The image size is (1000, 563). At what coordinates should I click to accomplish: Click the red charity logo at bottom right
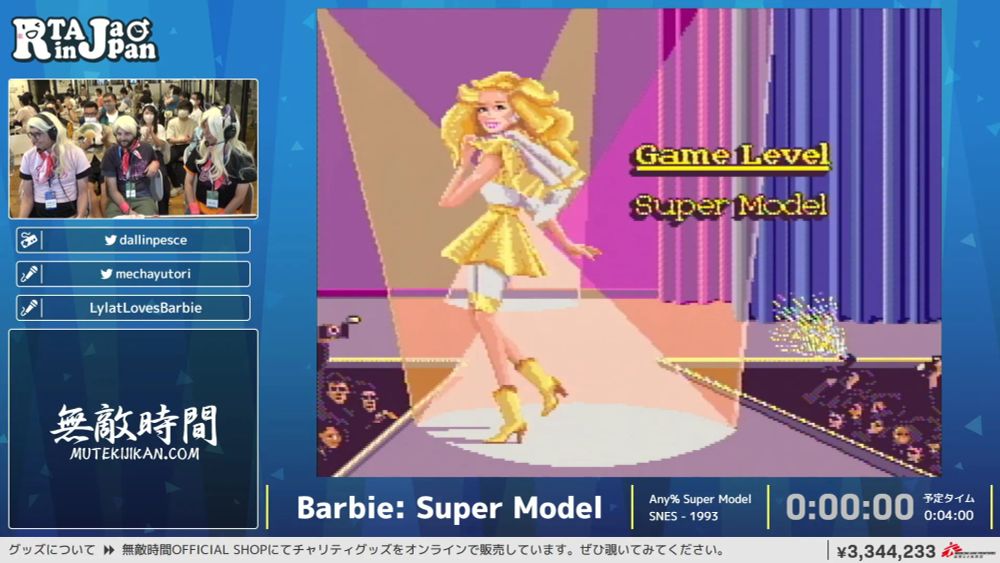tap(967, 550)
